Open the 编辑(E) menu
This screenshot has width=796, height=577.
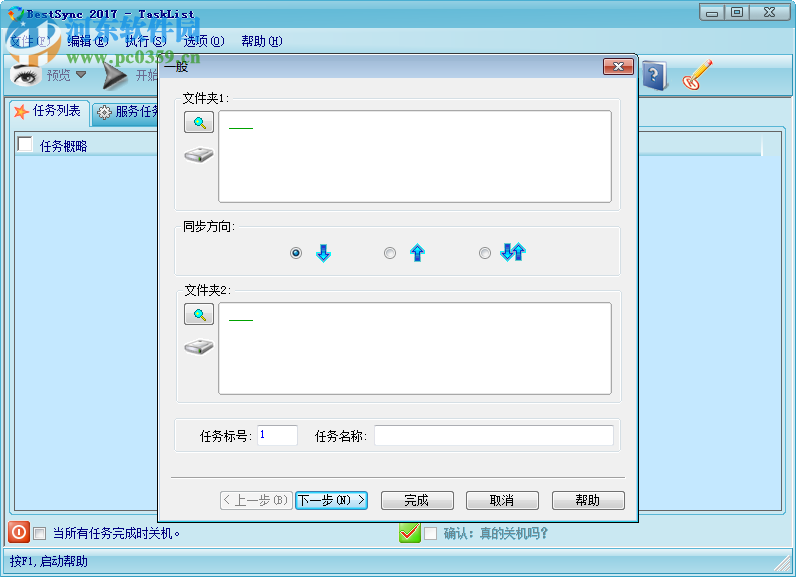pyautogui.click(x=88, y=41)
